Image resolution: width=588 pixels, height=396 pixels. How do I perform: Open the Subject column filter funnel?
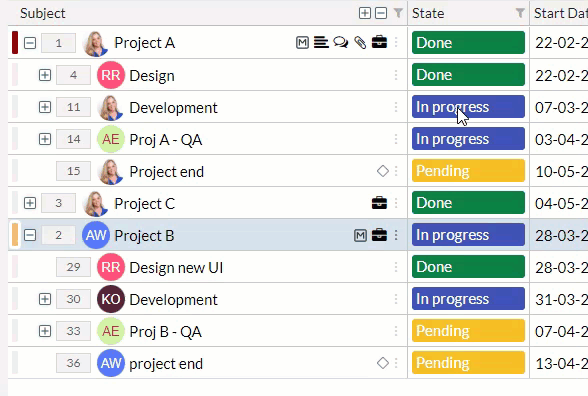click(398, 13)
